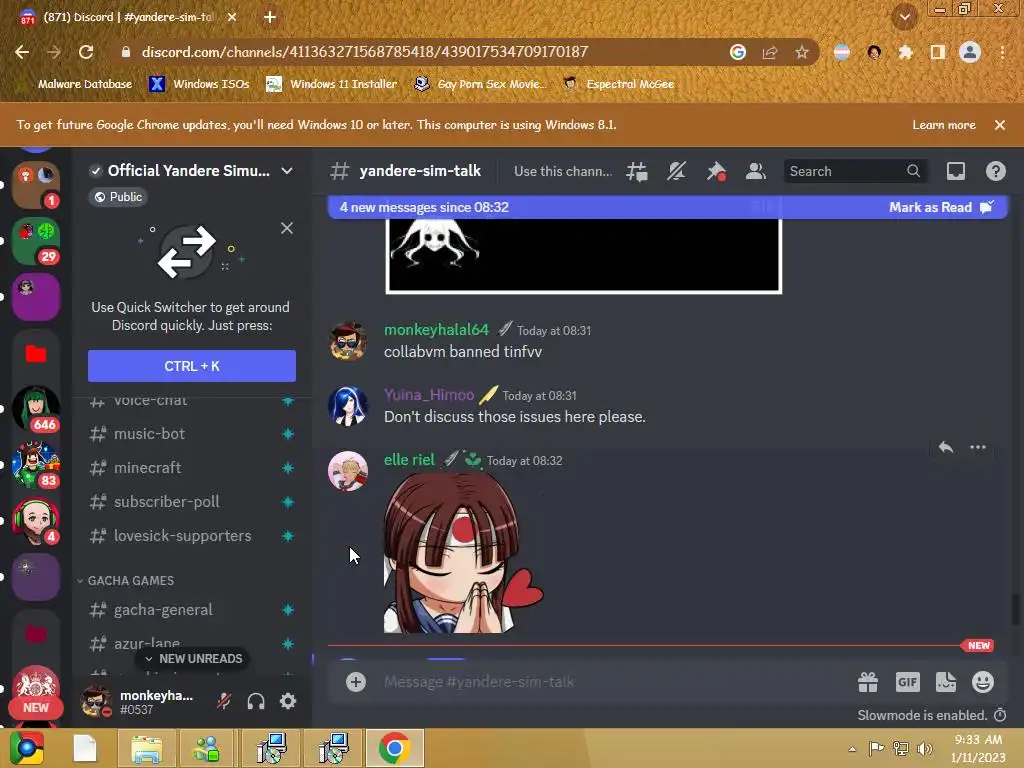The height and width of the screenshot is (768, 1024).
Task: Click the volume icon in system tray
Action: (925, 748)
